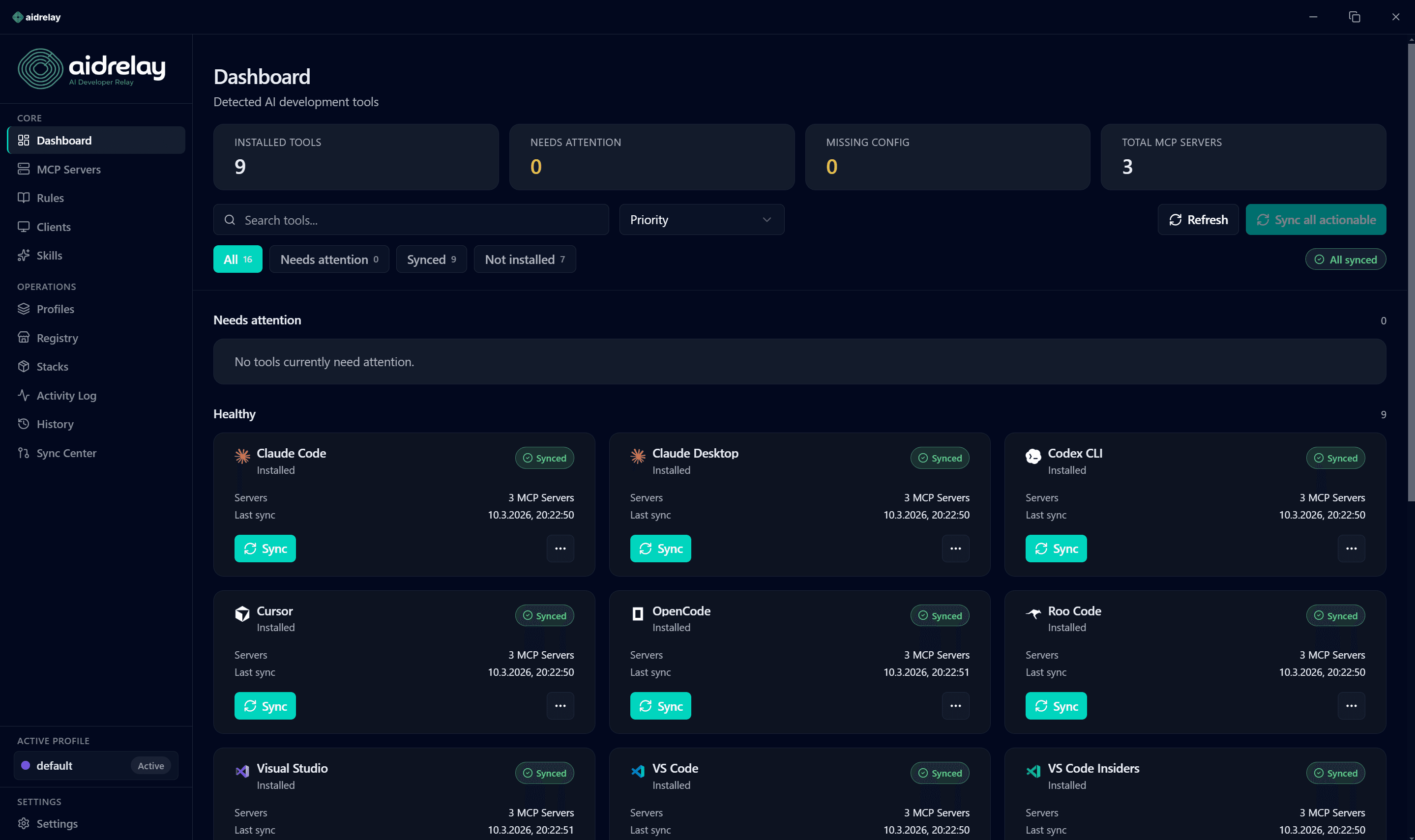Click the Activity Log pulse icon

tap(23, 395)
